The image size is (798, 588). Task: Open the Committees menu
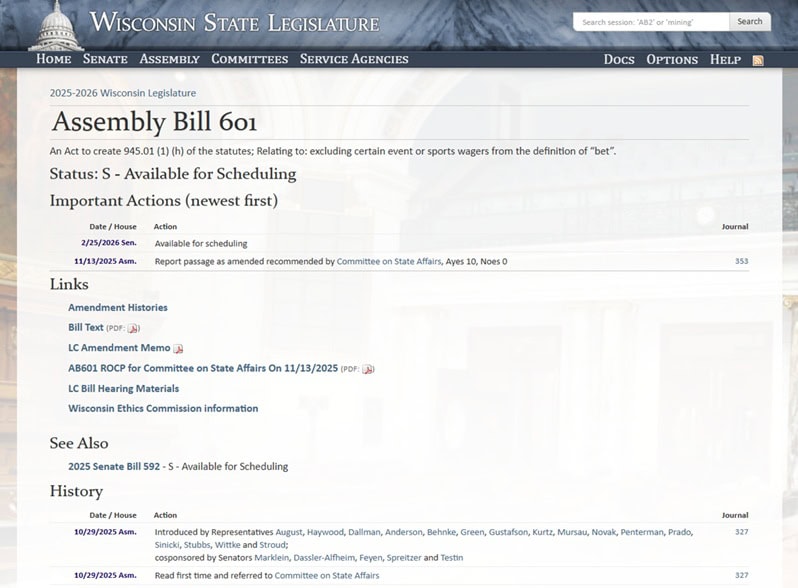[249, 59]
